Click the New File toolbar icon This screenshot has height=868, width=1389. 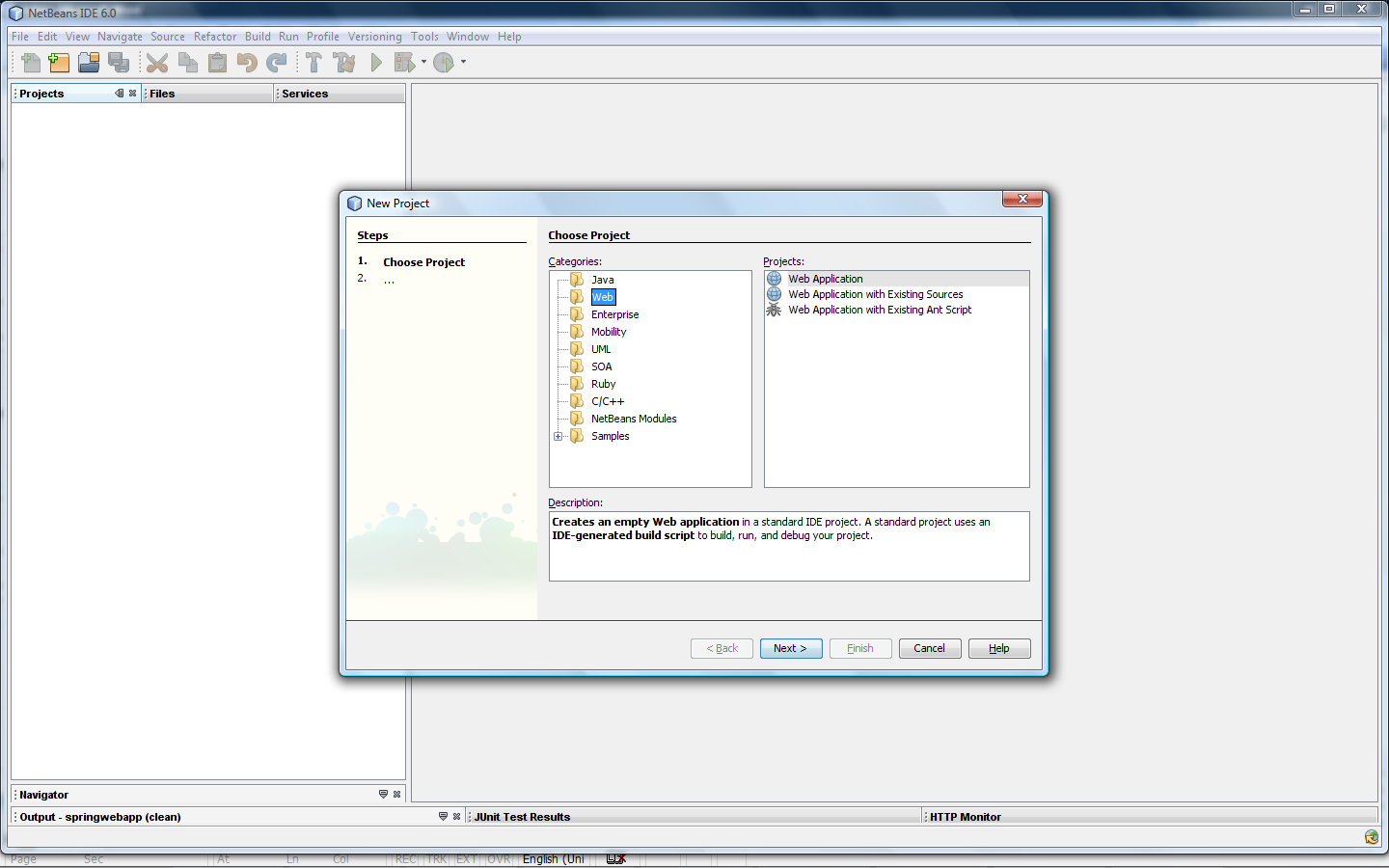coord(30,63)
